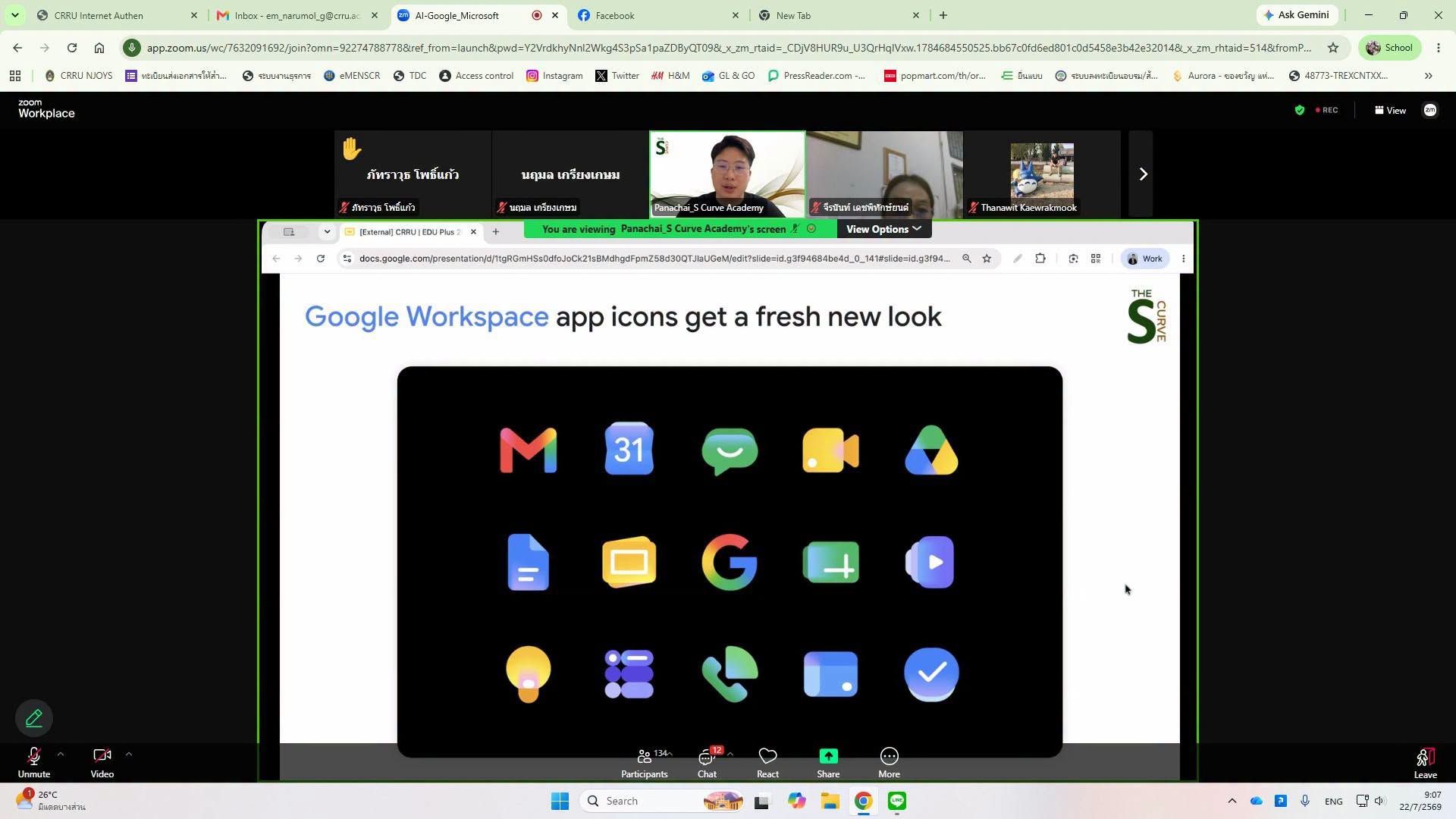Open the weather widget showing 26°C

(x=50, y=801)
